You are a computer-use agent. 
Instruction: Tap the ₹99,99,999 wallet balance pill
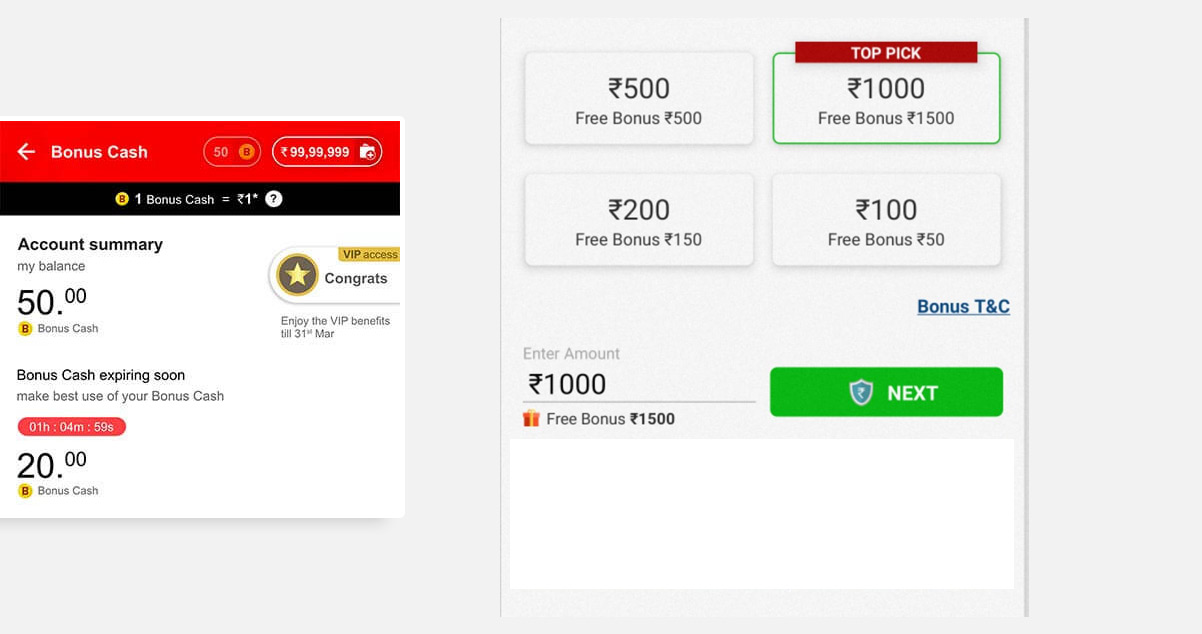tap(315, 152)
